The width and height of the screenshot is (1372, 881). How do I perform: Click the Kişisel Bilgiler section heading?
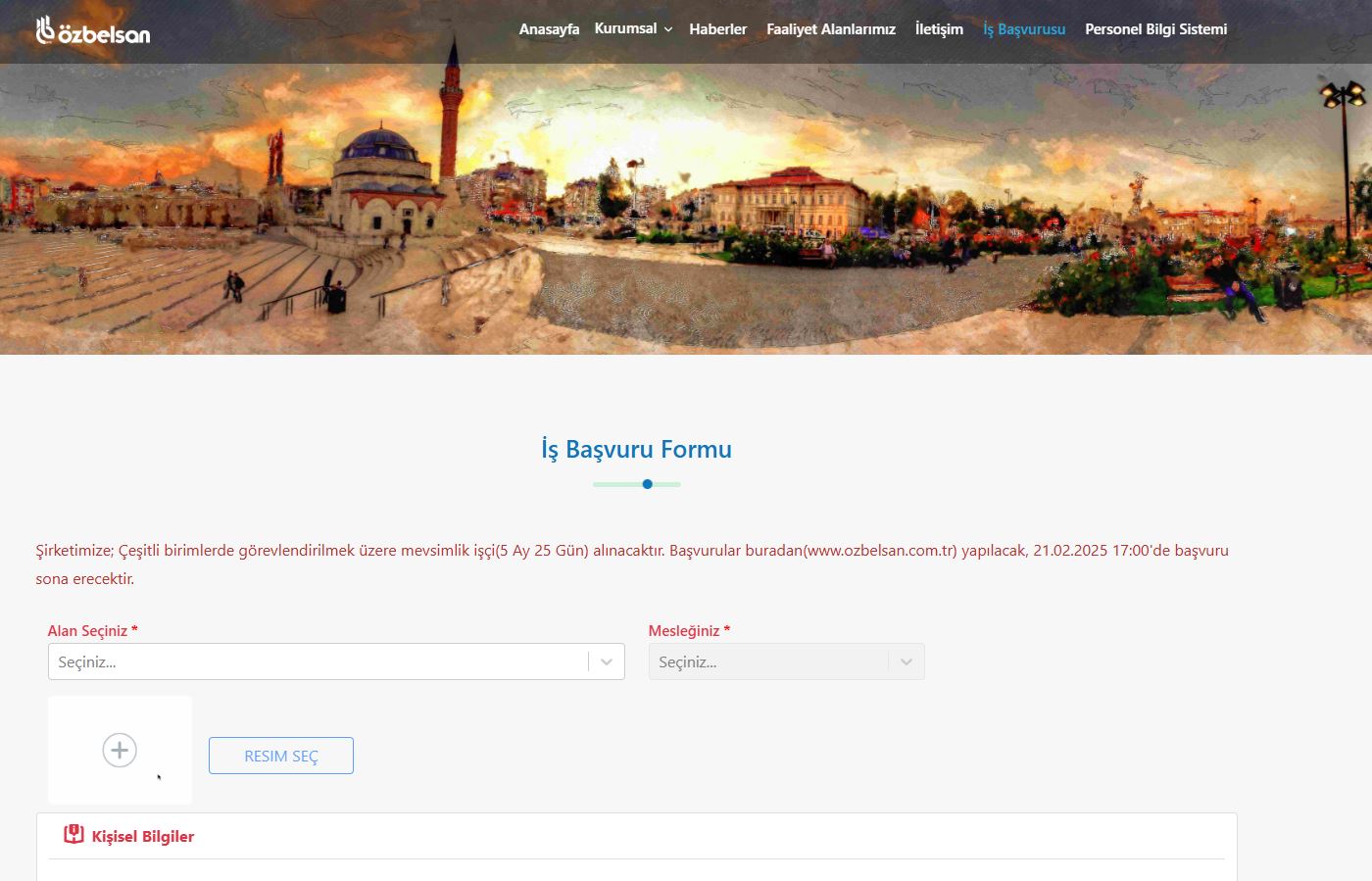click(x=143, y=836)
